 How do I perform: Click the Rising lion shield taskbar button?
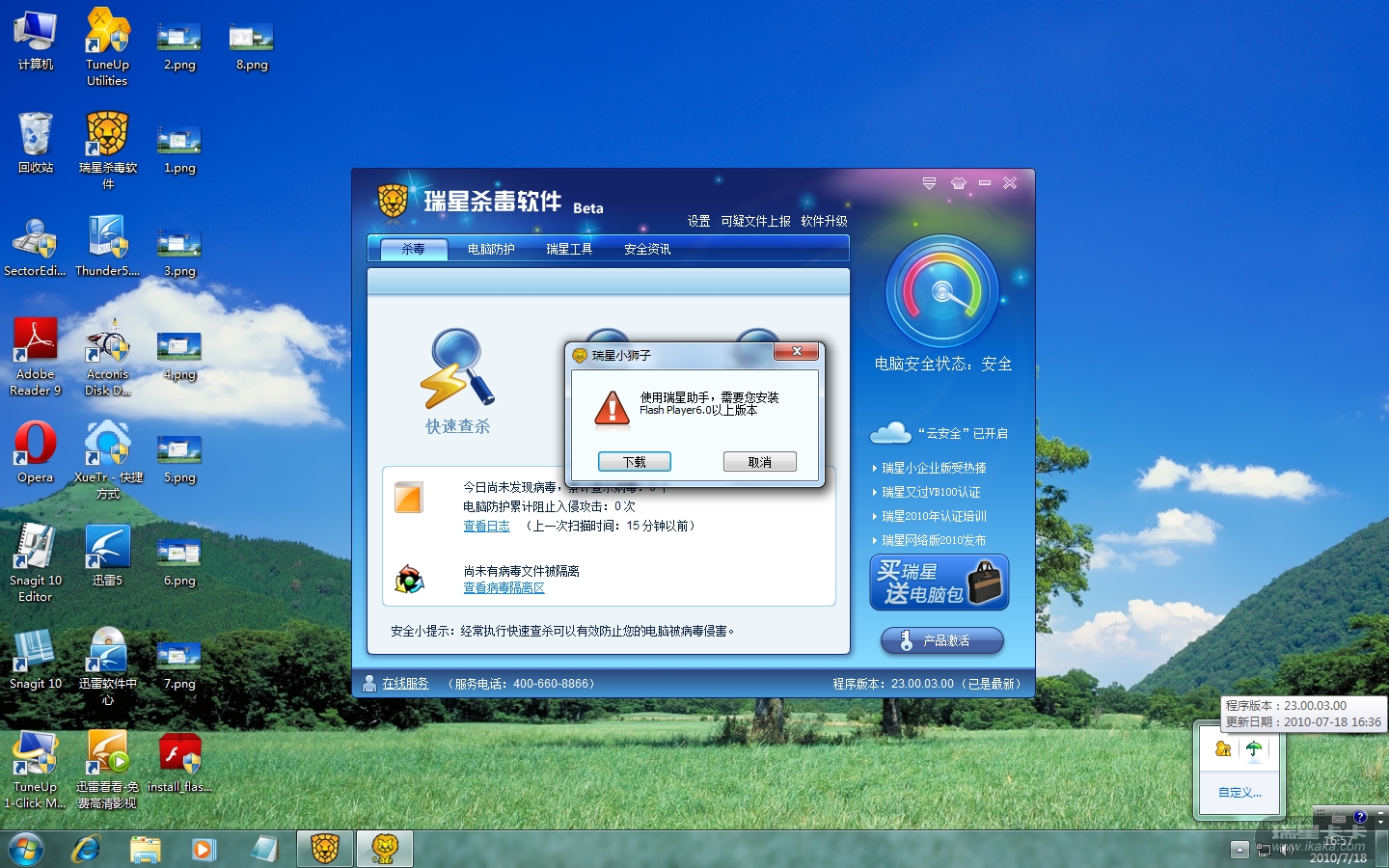pos(325,849)
